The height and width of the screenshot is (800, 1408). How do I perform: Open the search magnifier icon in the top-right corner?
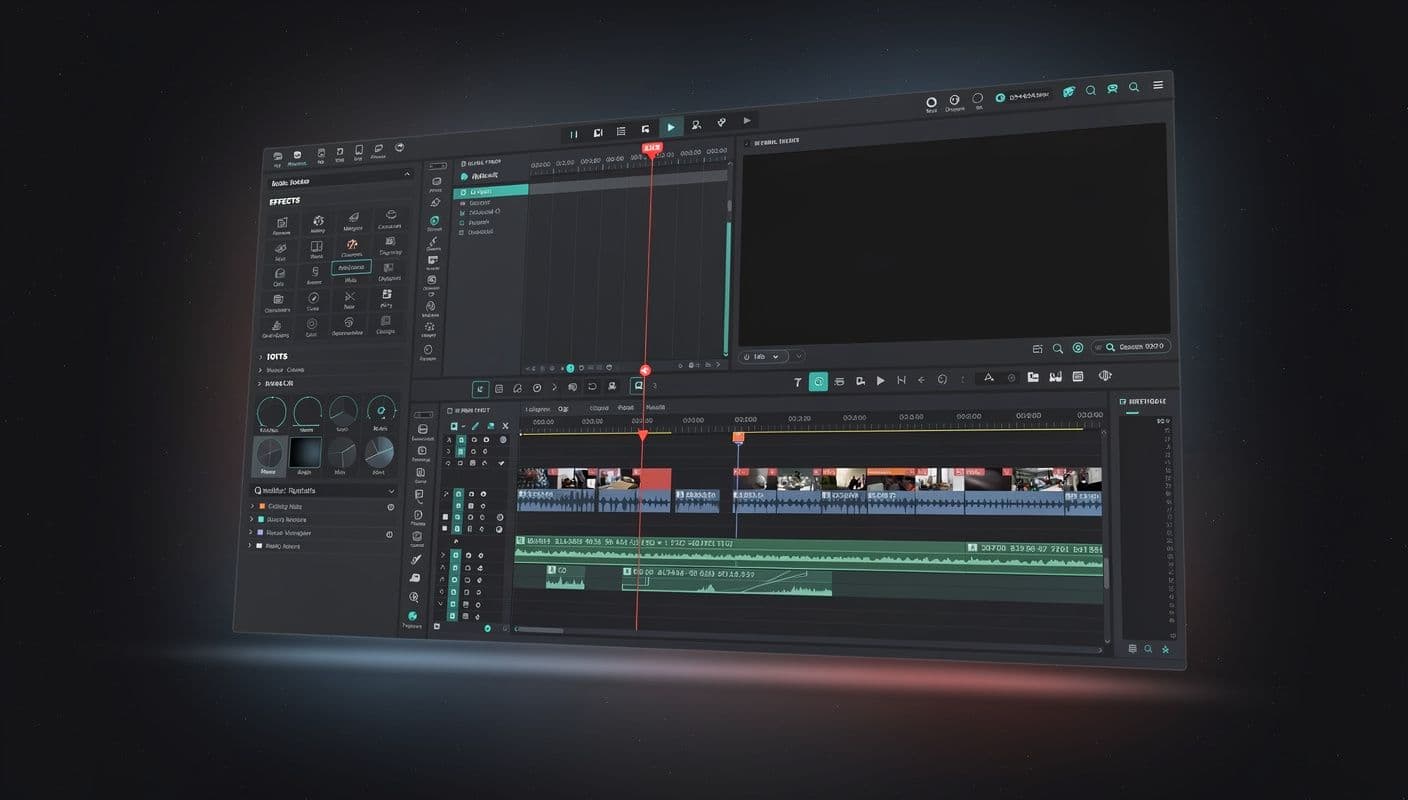pyautogui.click(x=1133, y=89)
